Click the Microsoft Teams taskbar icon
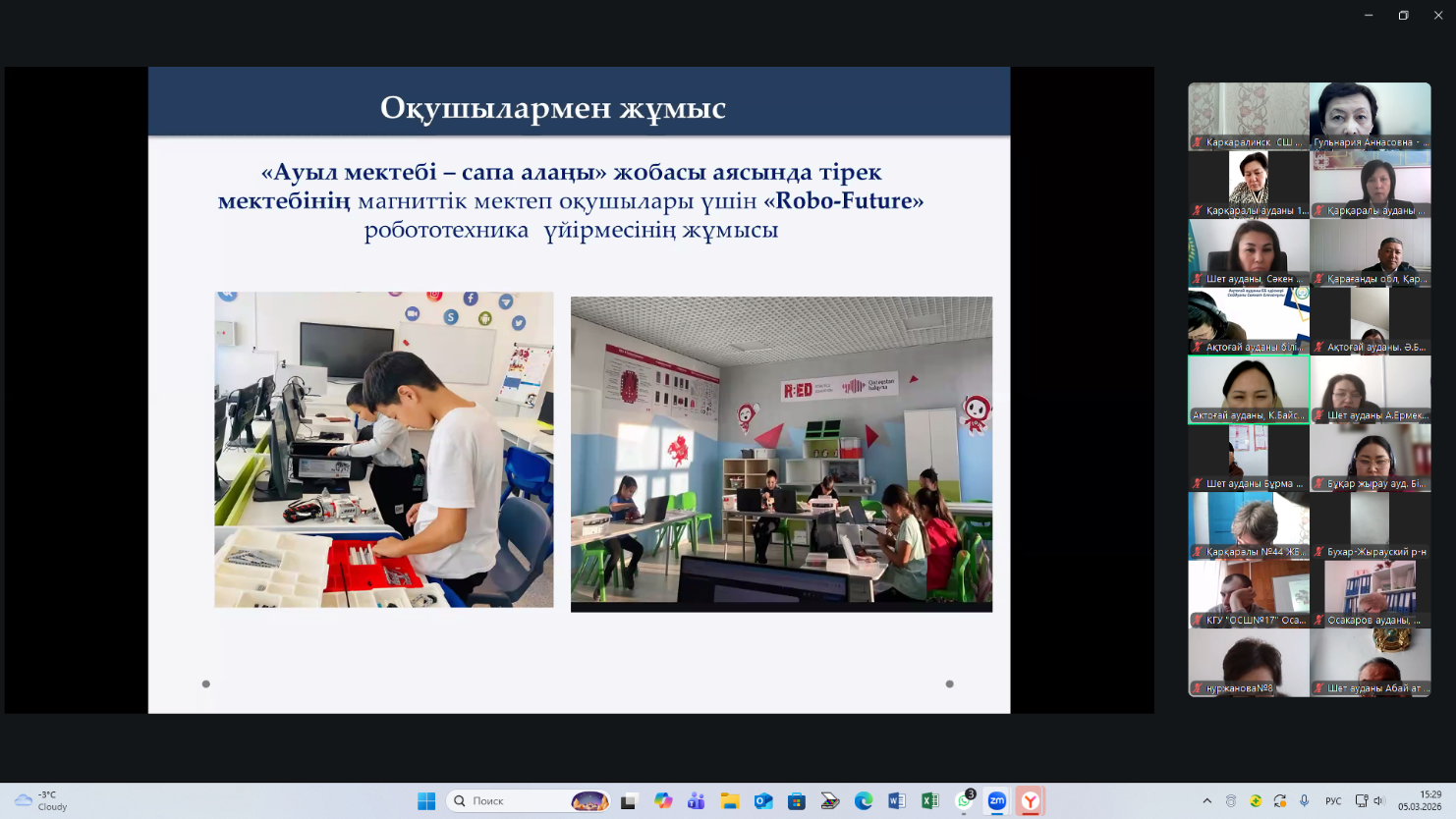The height and width of the screenshot is (819, 1456). (696, 801)
